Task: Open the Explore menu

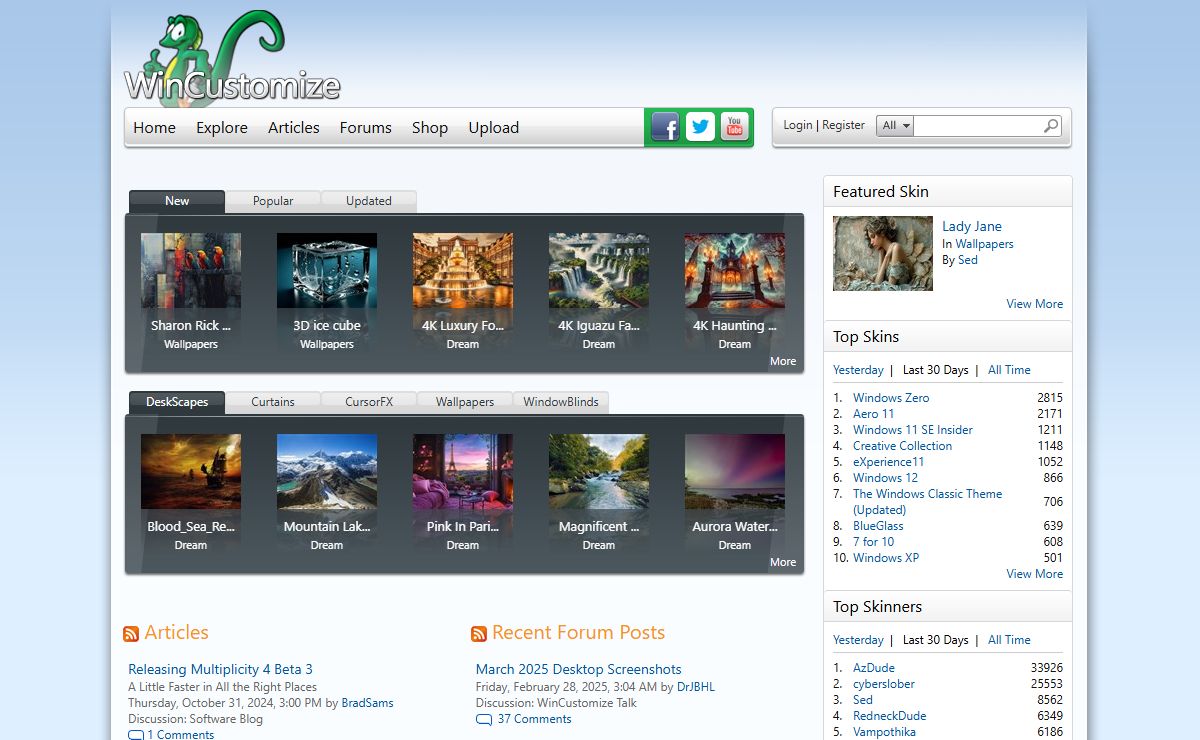Action: (222, 128)
